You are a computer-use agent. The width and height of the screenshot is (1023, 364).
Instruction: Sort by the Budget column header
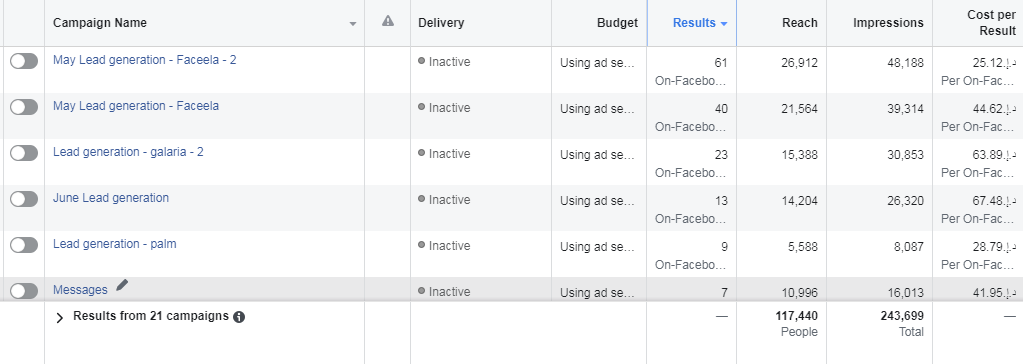click(x=617, y=23)
